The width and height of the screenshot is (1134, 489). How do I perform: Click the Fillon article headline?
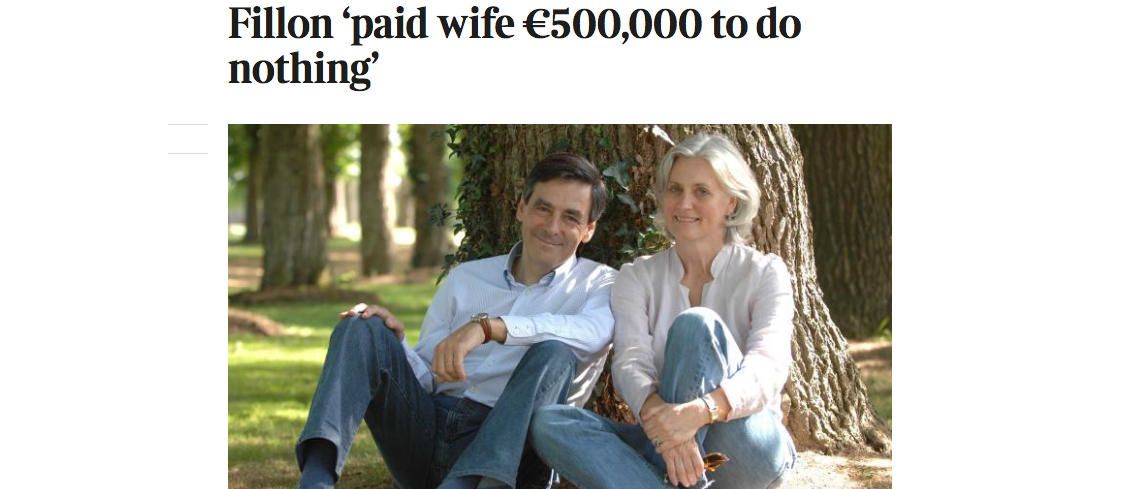(x=515, y=45)
